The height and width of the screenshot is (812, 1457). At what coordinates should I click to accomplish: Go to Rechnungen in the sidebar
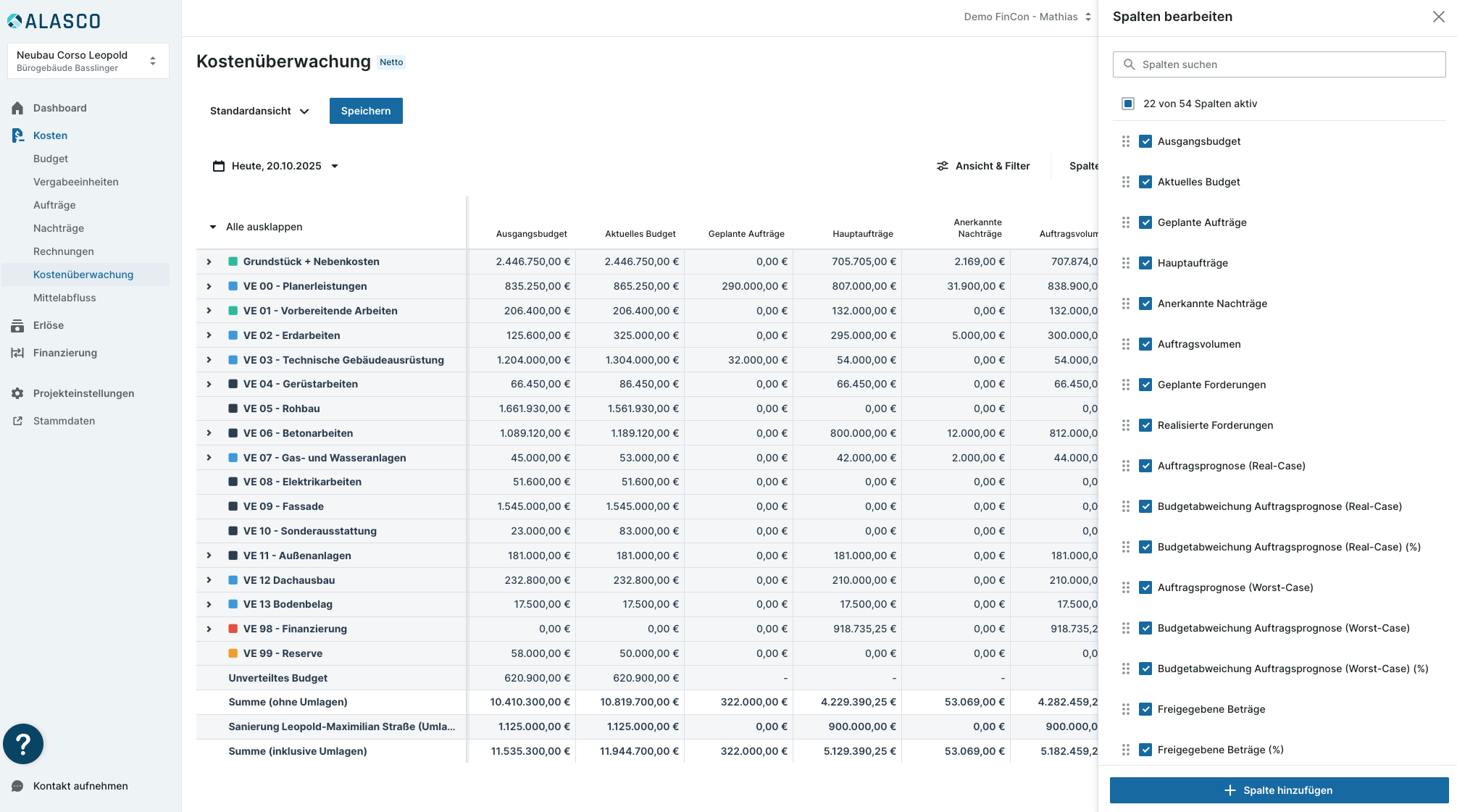coord(64,251)
